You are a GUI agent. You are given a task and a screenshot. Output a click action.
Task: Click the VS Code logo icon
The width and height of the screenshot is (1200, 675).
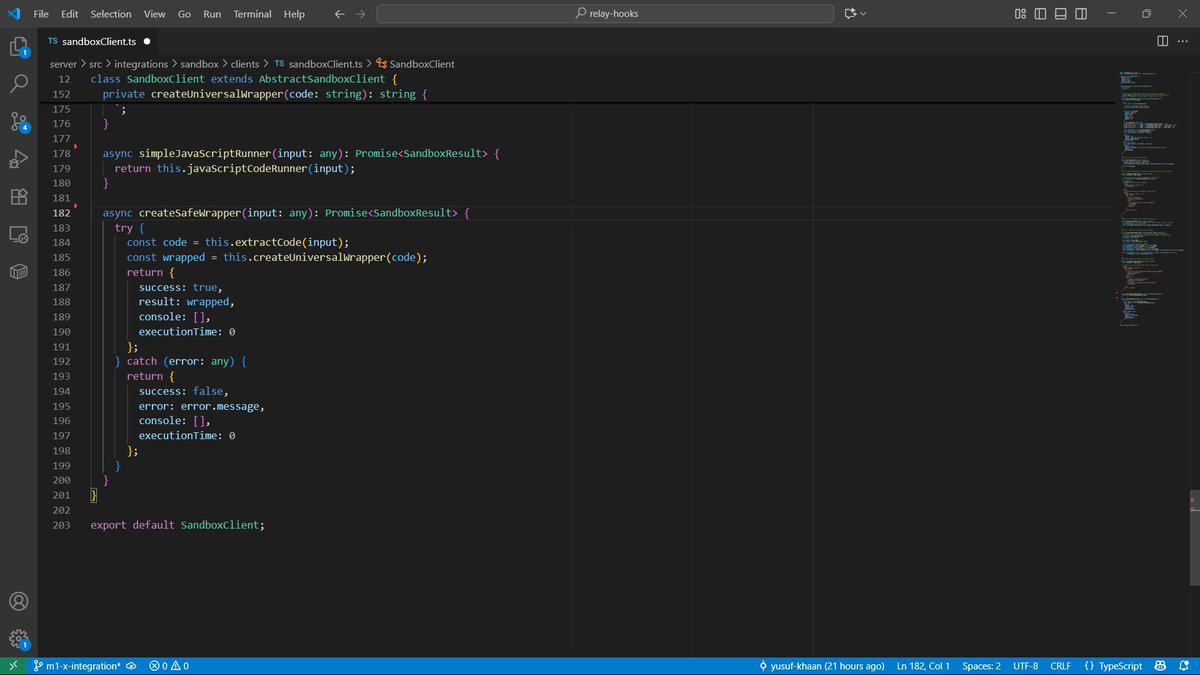pos(13,14)
